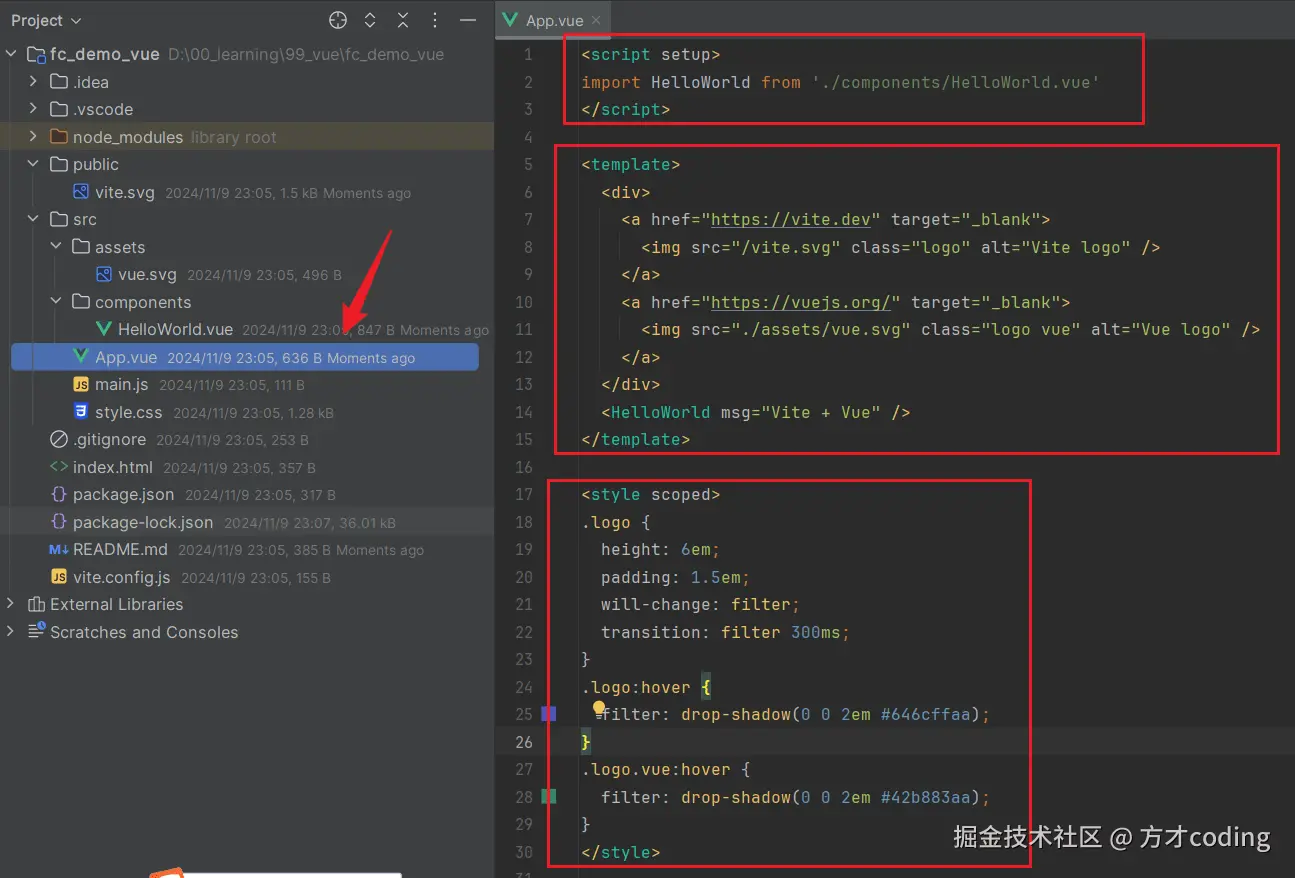This screenshot has height=878, width=1295.
Task: Click the JS icon beside main.js
Action: tap(81, 384)
